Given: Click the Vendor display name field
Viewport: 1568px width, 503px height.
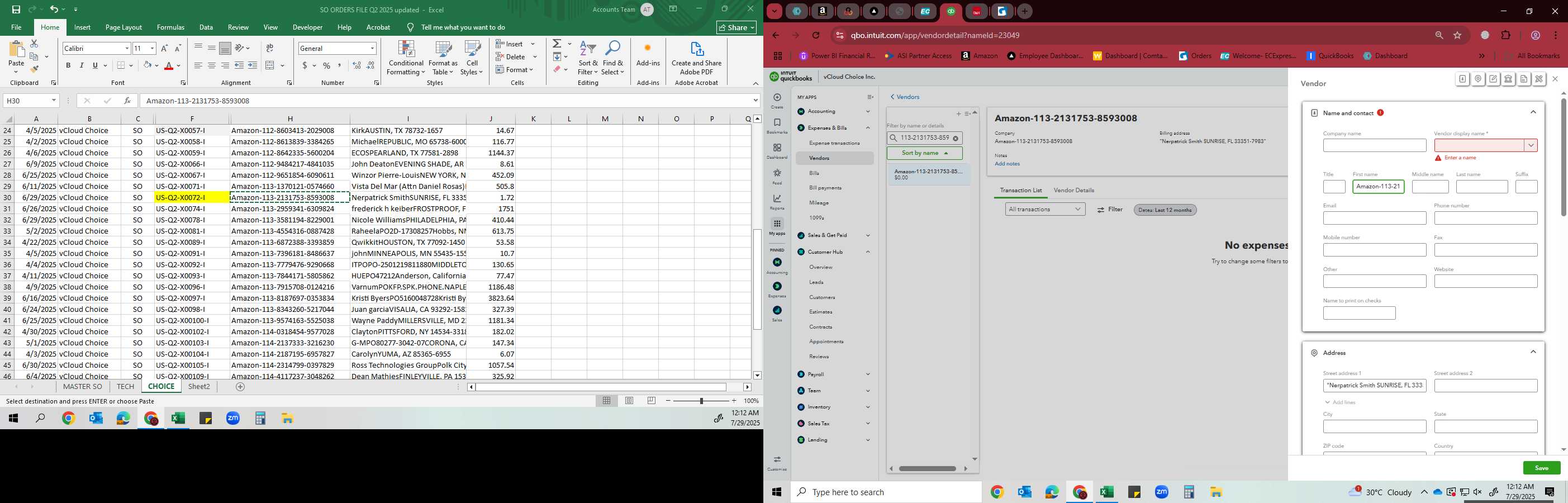Looking at the screenshot, I should tap(1479, 145).
